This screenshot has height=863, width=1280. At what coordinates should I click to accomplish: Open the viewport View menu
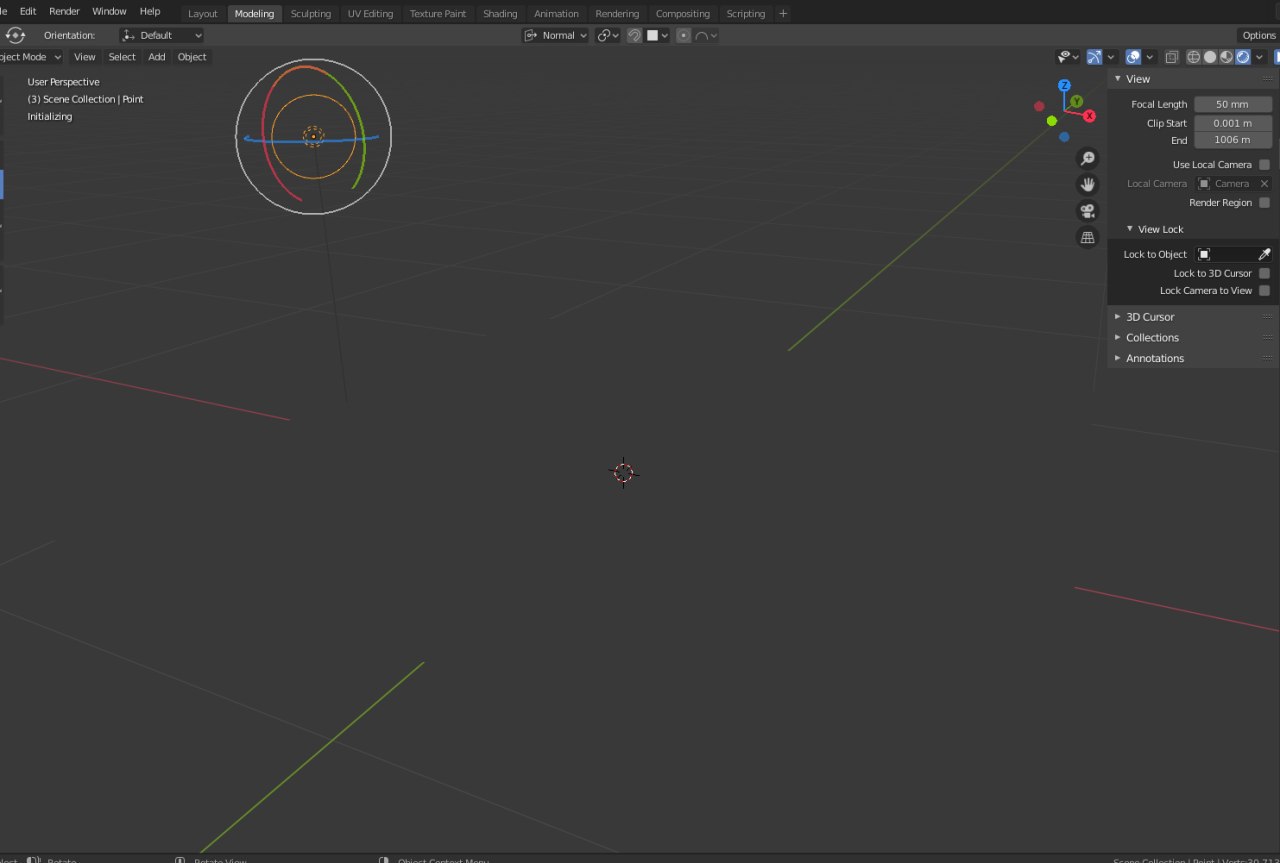click(x=85, y=57)
